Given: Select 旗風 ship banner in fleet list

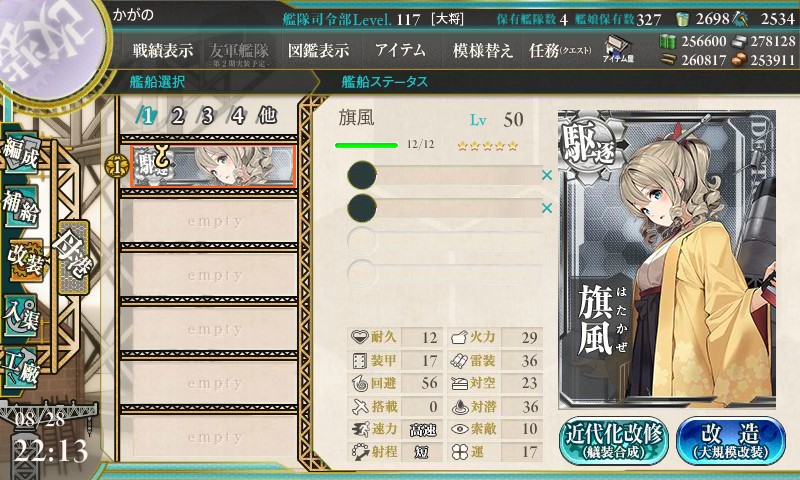Looking at the screenshot, I should coord(213,166).
